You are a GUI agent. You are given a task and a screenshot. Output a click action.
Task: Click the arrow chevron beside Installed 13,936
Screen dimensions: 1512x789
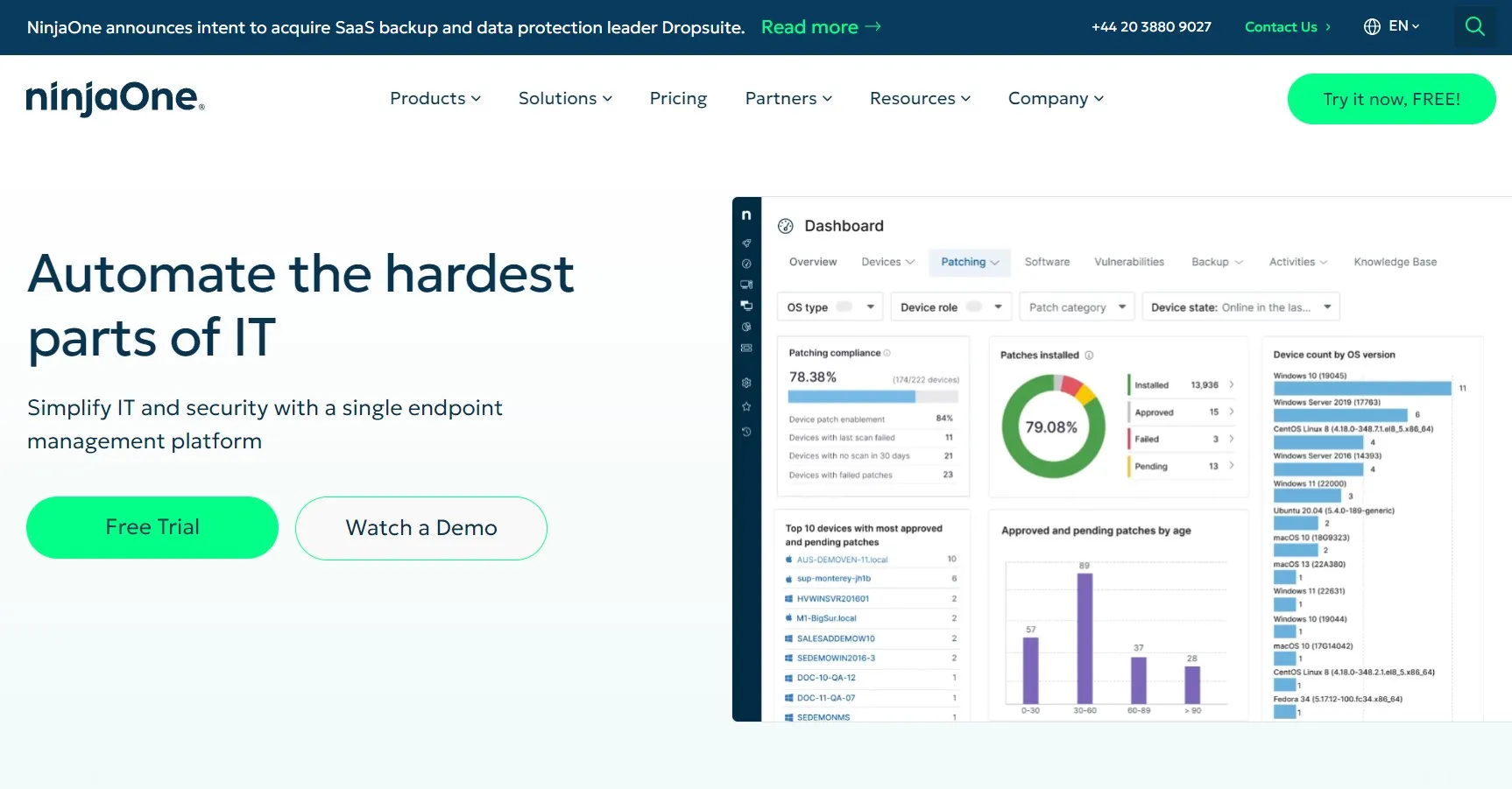pyautogui.click(x=1232, y=384)
